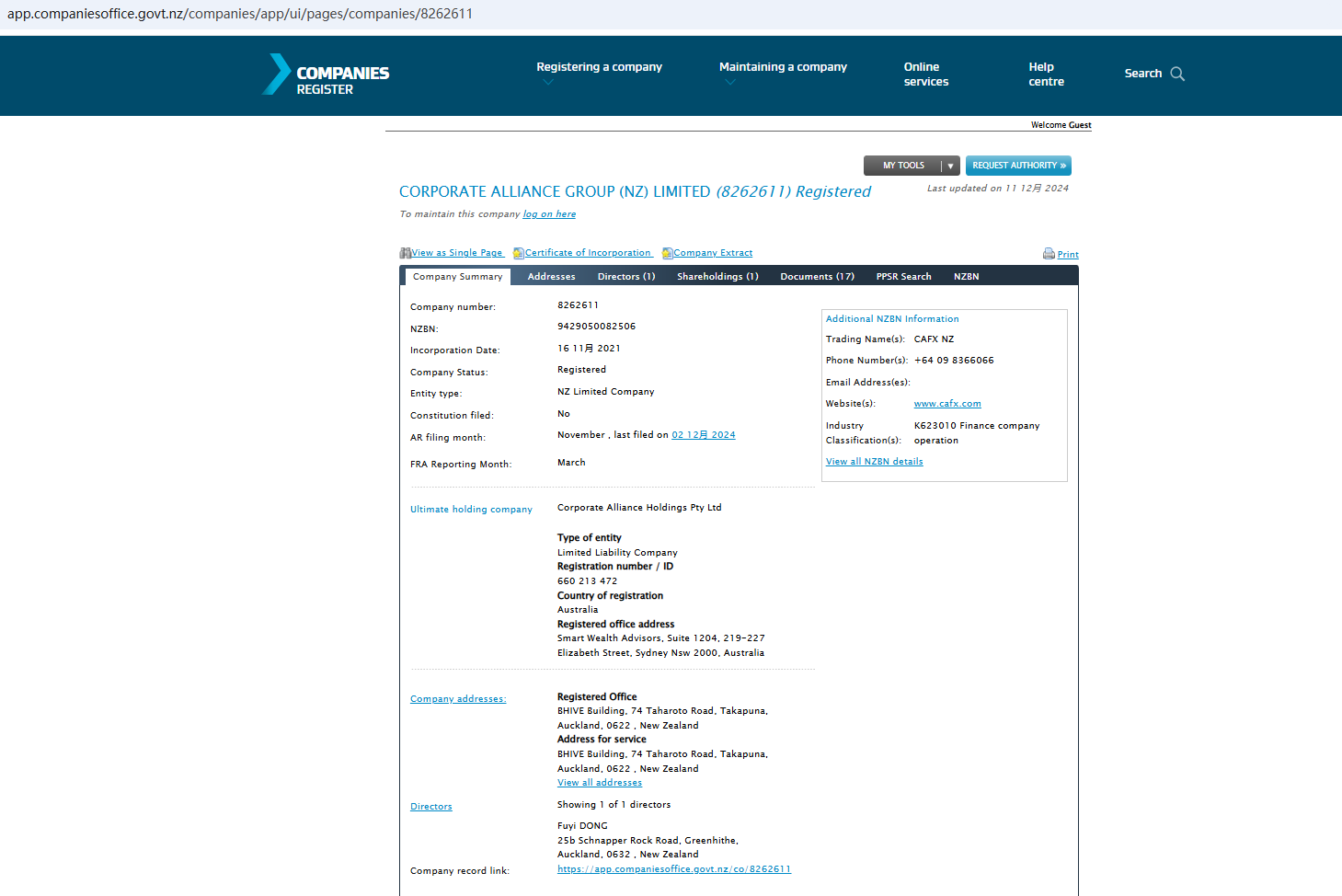1342x896 pixels.
Task: Open the Help centre menu
Action: click(1046, 75)
